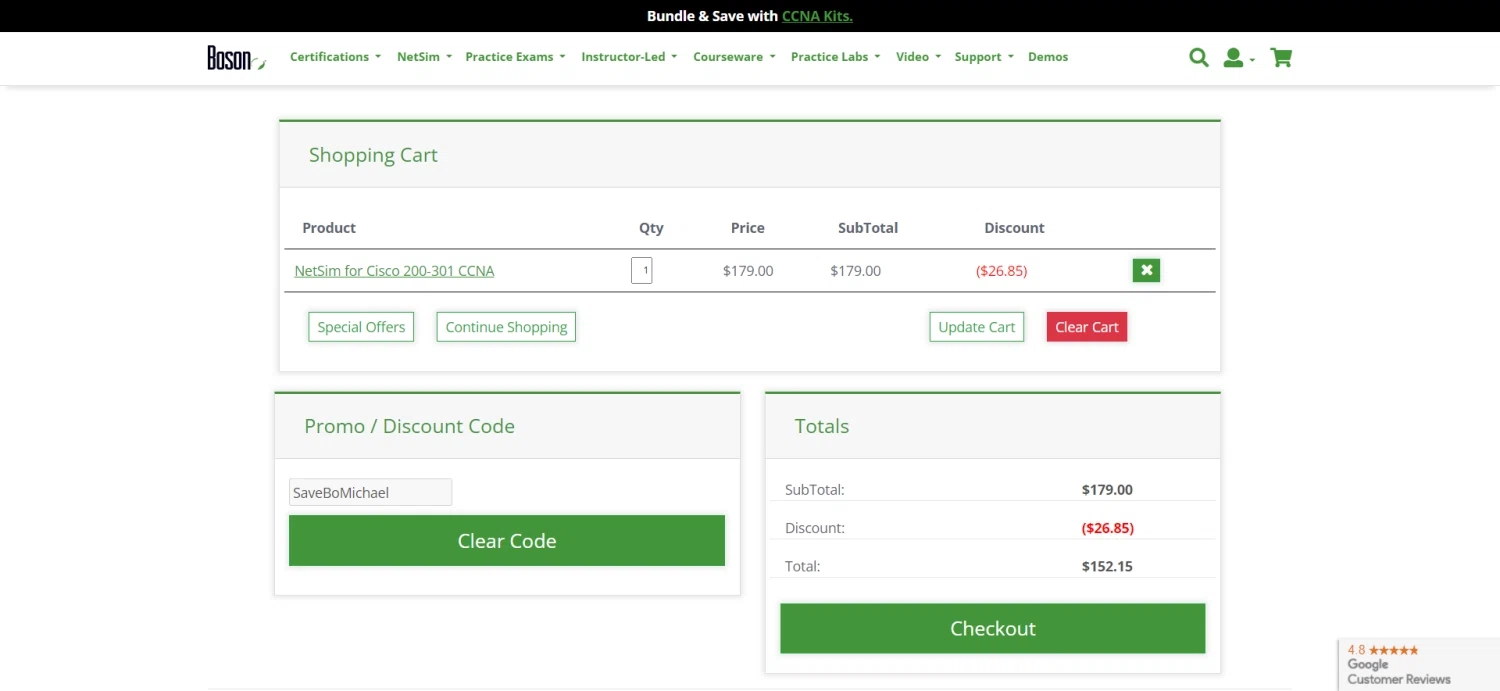Screen dimensions: 1500x691
Task: Click the Special Offers button
Action: click(361, 327)
